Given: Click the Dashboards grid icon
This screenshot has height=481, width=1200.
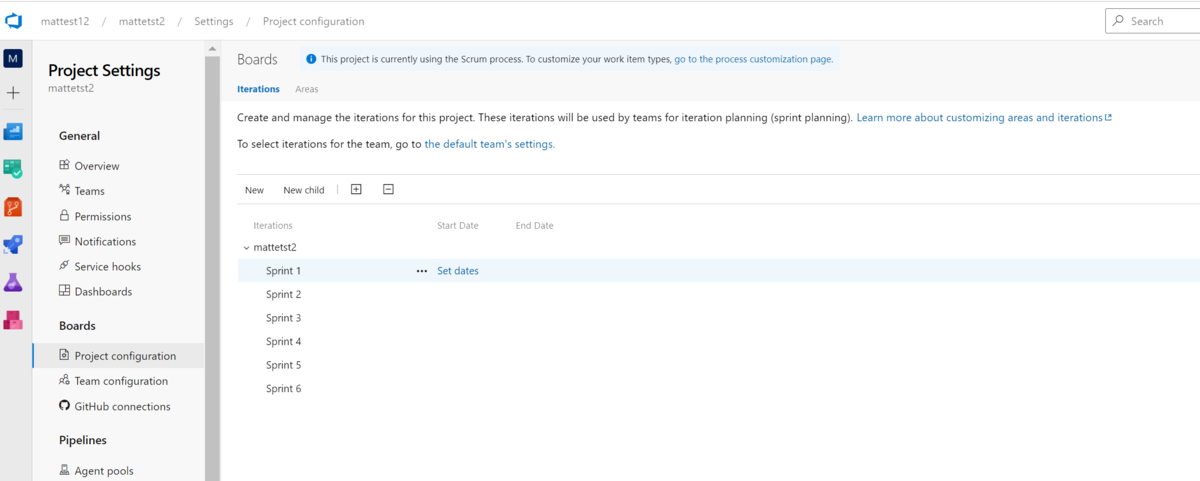Looking at the screenshot, I should [65, 291].
